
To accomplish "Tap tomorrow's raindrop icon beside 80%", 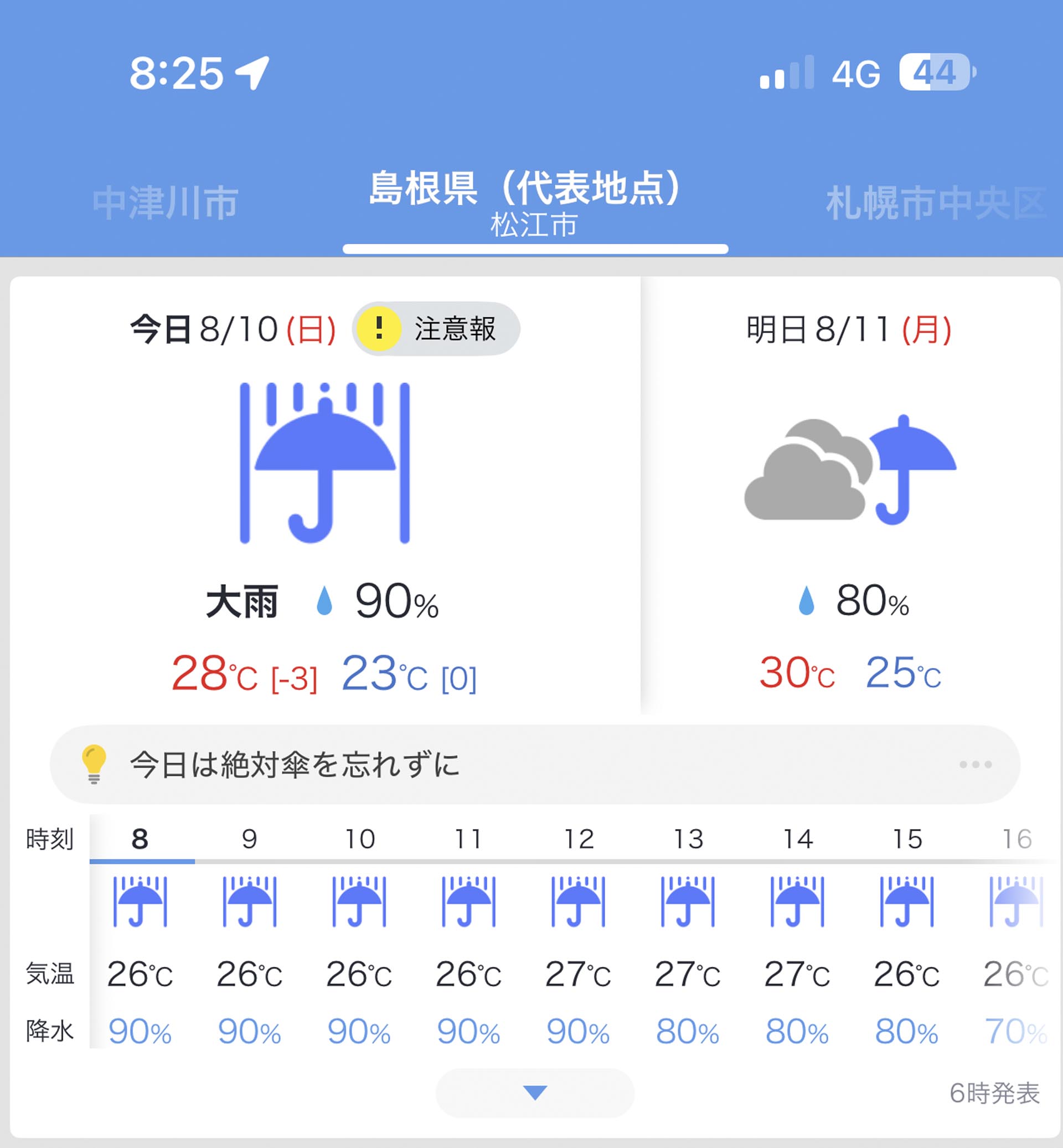I will (807, 601).
